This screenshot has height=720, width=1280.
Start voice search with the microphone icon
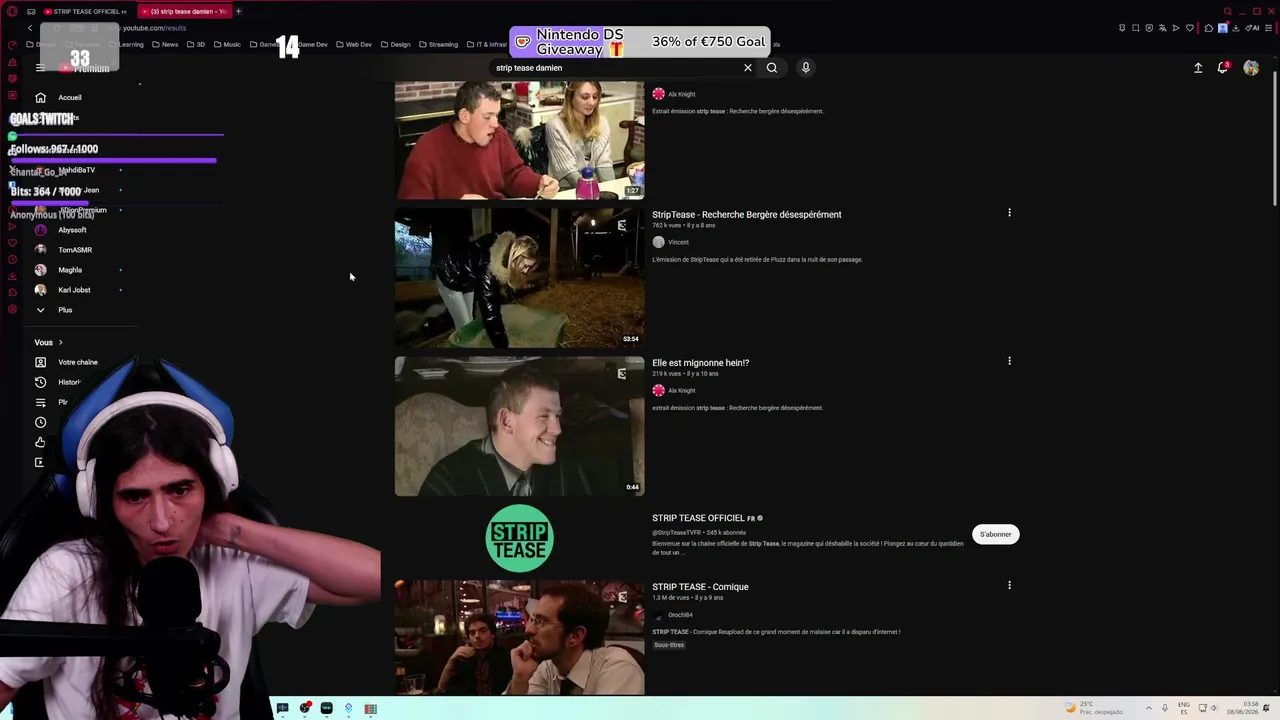(805, 68)
